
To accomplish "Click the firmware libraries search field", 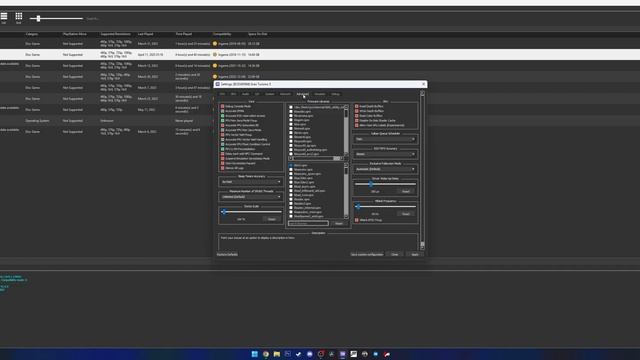I will click(x=308, y=224).
